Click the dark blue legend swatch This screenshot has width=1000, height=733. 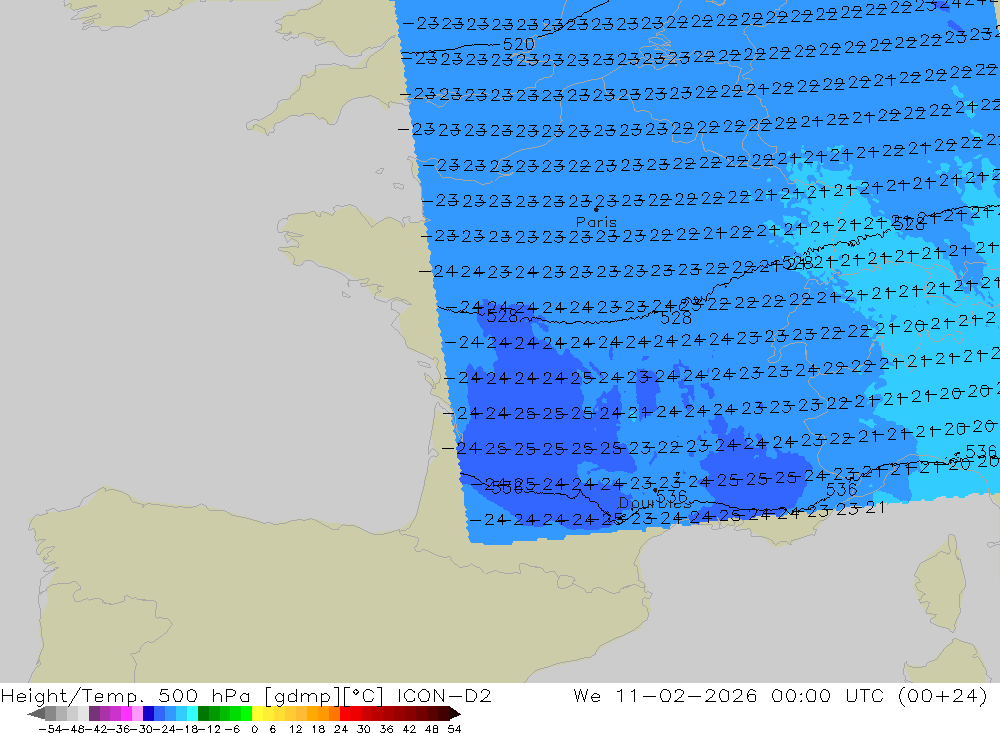pyautogui.click(x=148, y=714)
